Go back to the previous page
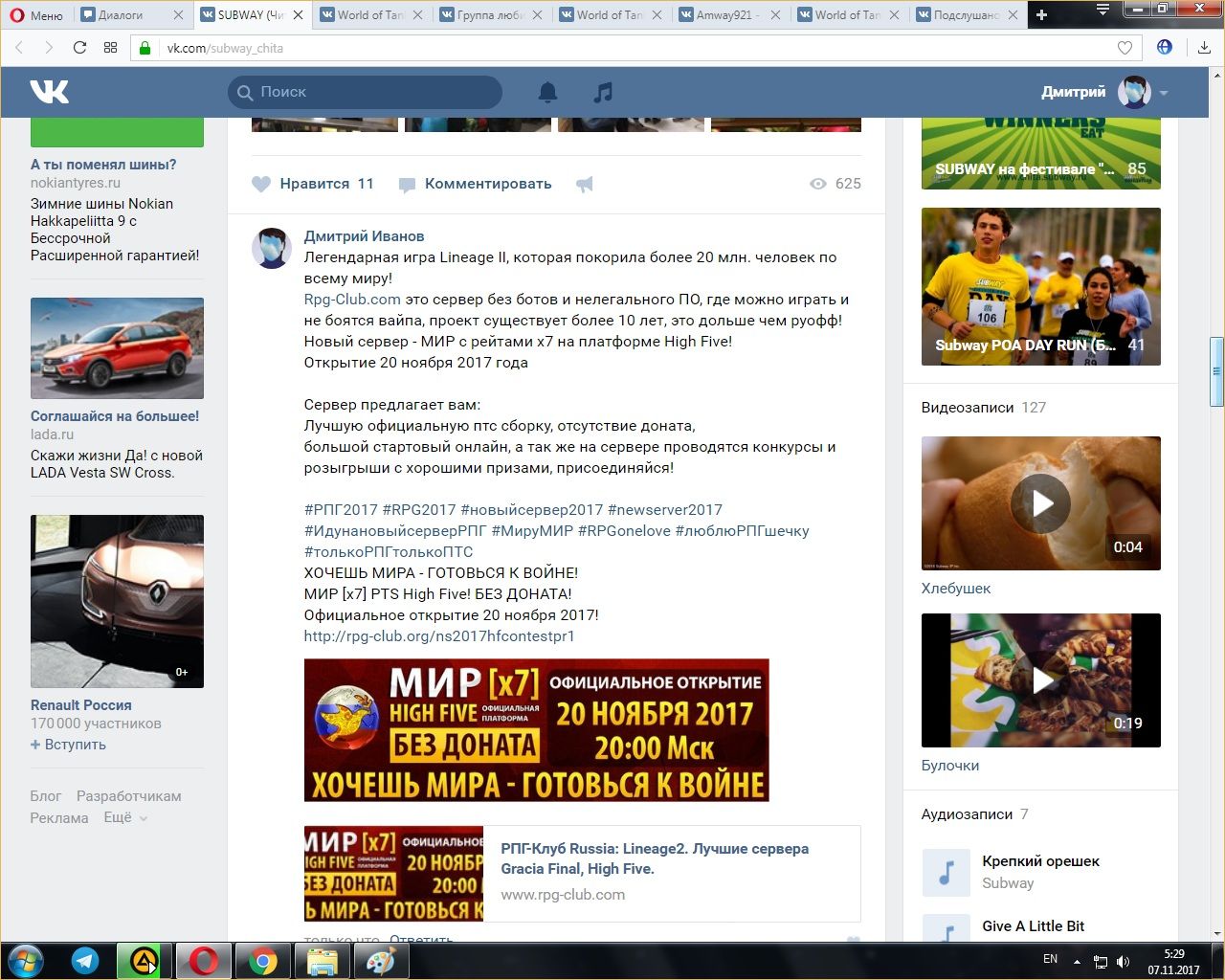Viewport: 1225px width, 980px height. point(19,47)
